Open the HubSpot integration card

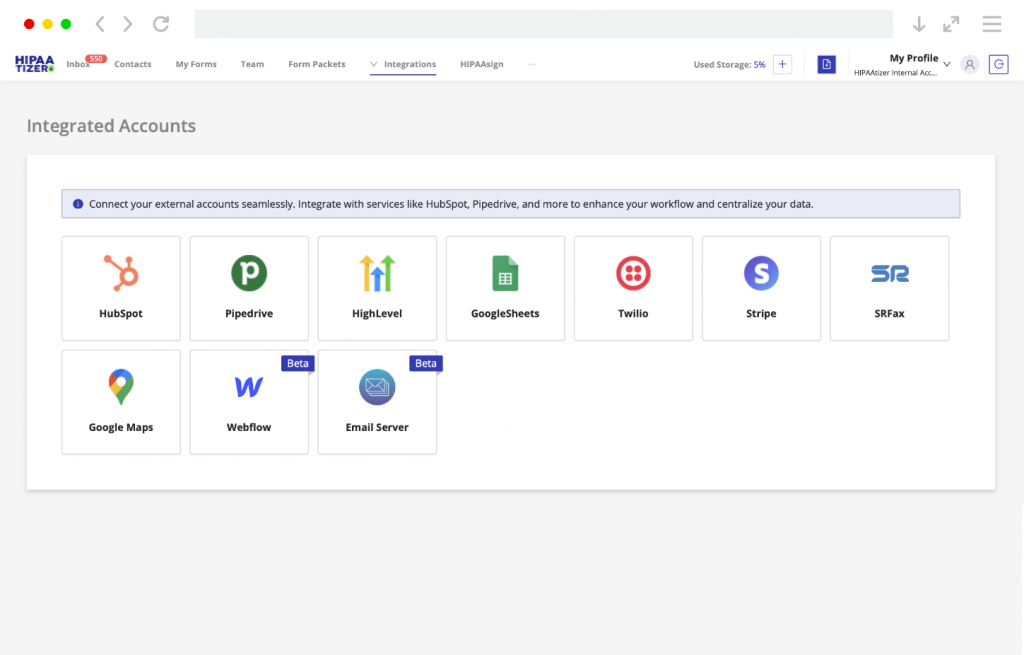click(121, 288)
